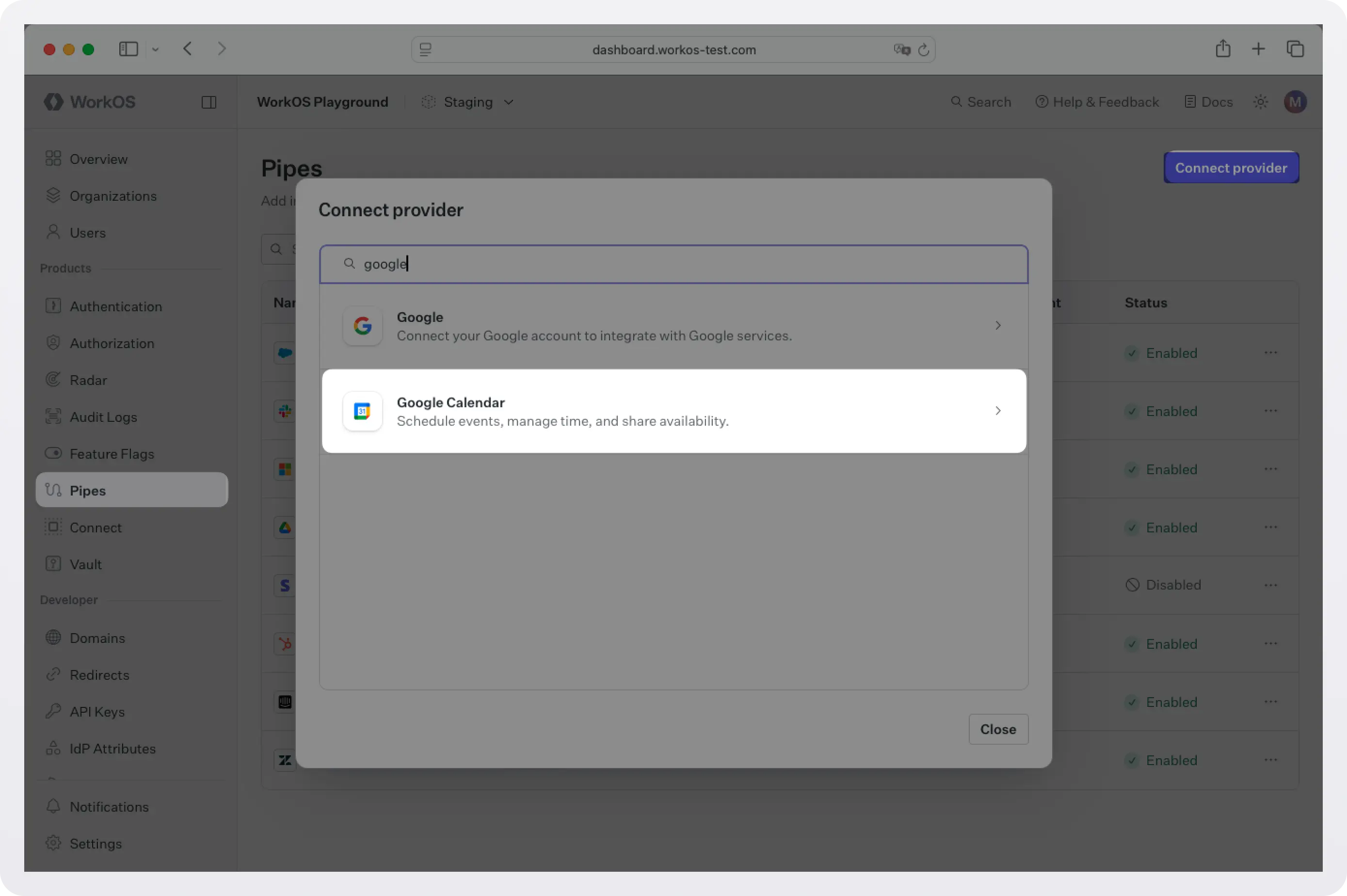Click the provider search field showing google
This screenshot has width=1347, height=896.
[673, 264]
